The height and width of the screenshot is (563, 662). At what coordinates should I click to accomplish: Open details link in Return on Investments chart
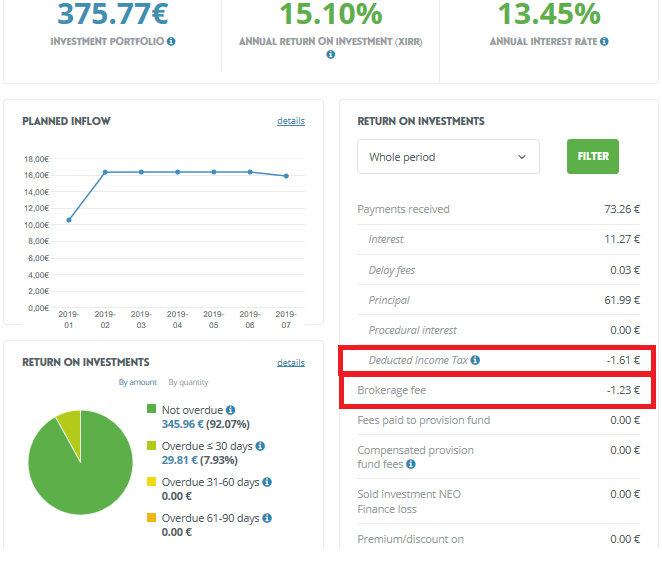[x=291, y=363]
